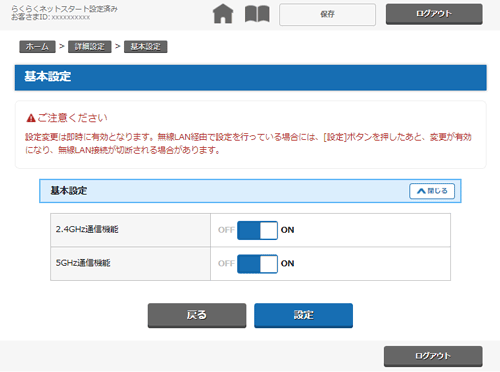Select the 基本設定 breadcrumb
The height and width of the screenshot is (372, 500).
tap(146, 47)
